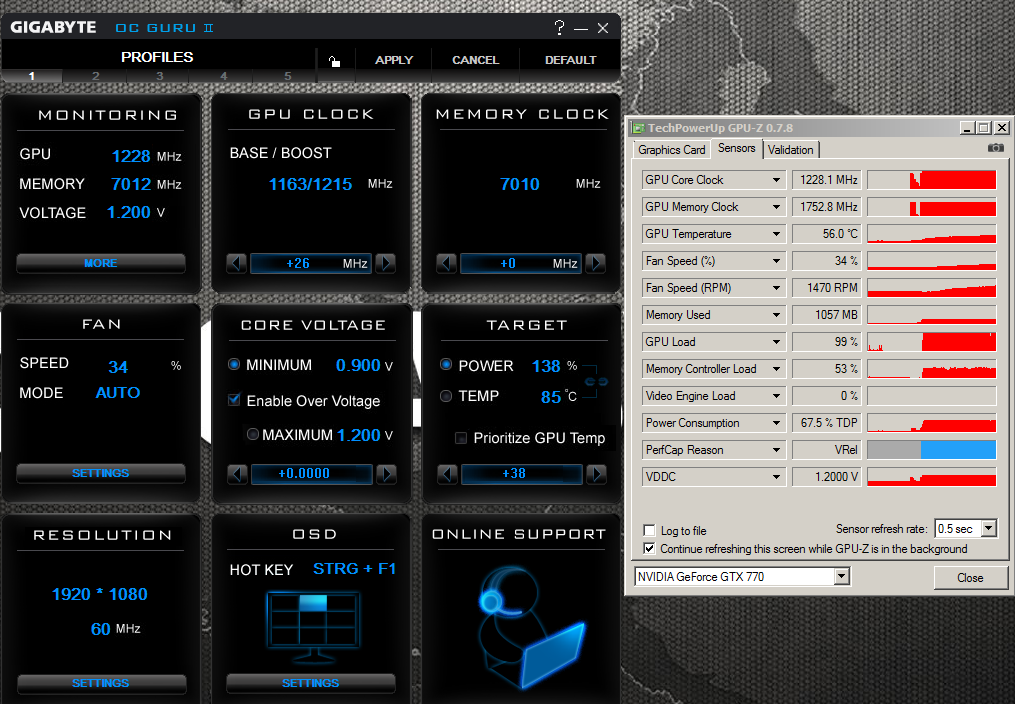Minimize the OC Guru window
The image size is (1015, 704).
(581, 28)
